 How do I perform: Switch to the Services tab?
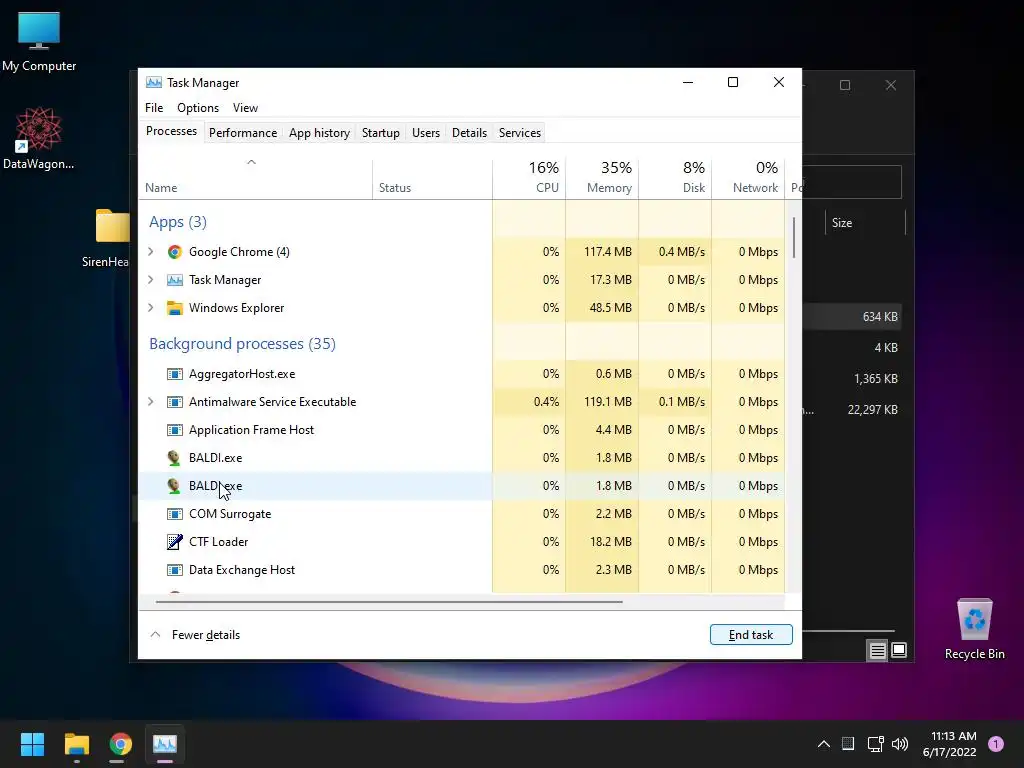[520, 133]
